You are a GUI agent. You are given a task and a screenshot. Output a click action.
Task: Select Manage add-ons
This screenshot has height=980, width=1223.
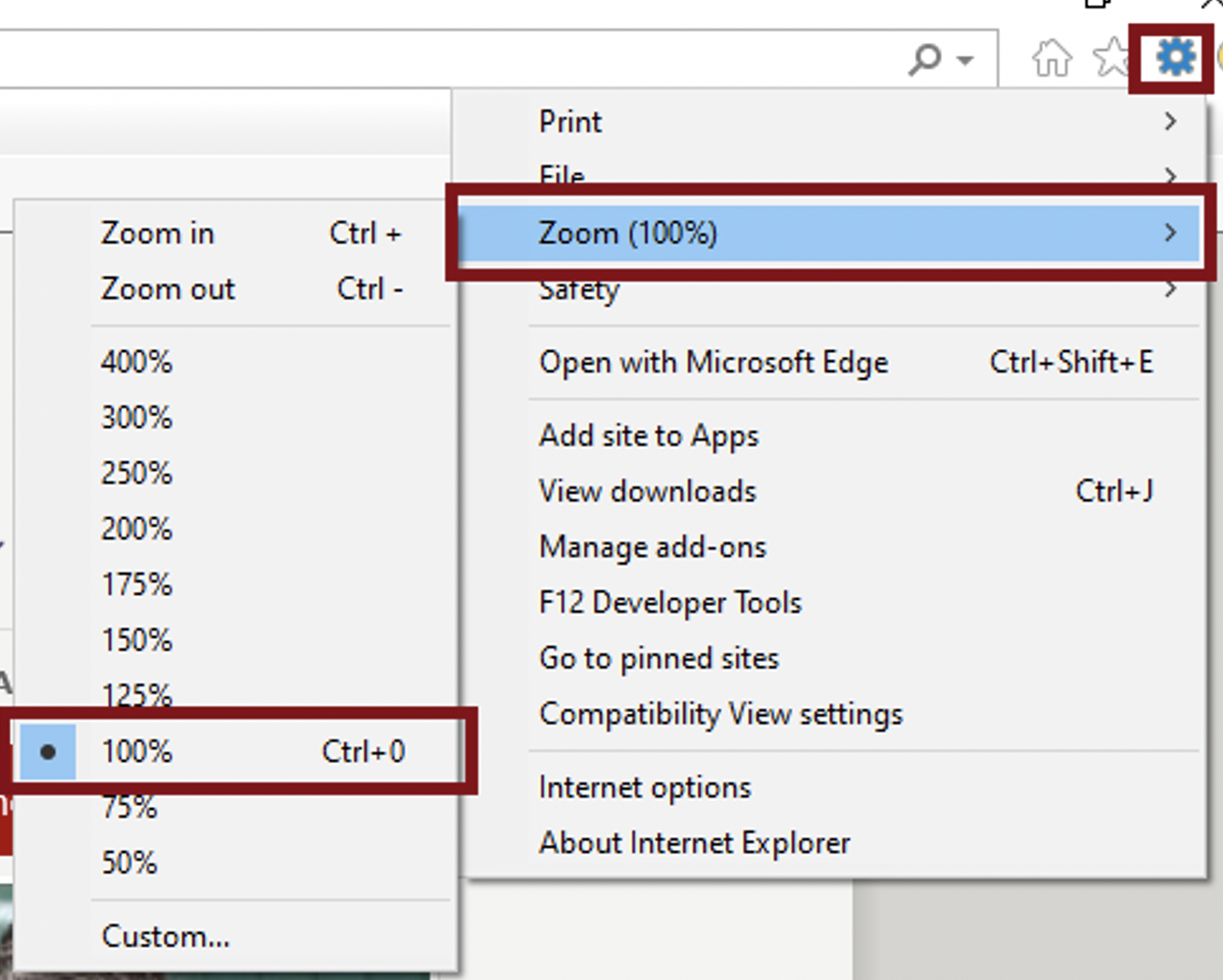[652, 546]
